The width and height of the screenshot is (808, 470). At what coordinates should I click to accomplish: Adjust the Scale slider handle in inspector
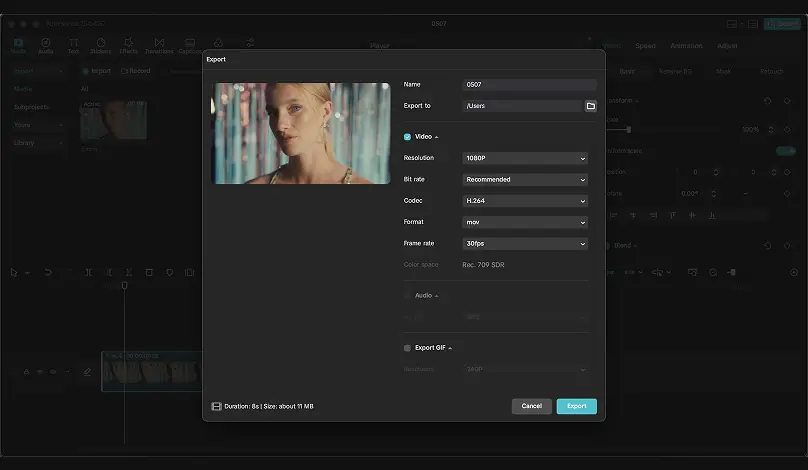628,129
